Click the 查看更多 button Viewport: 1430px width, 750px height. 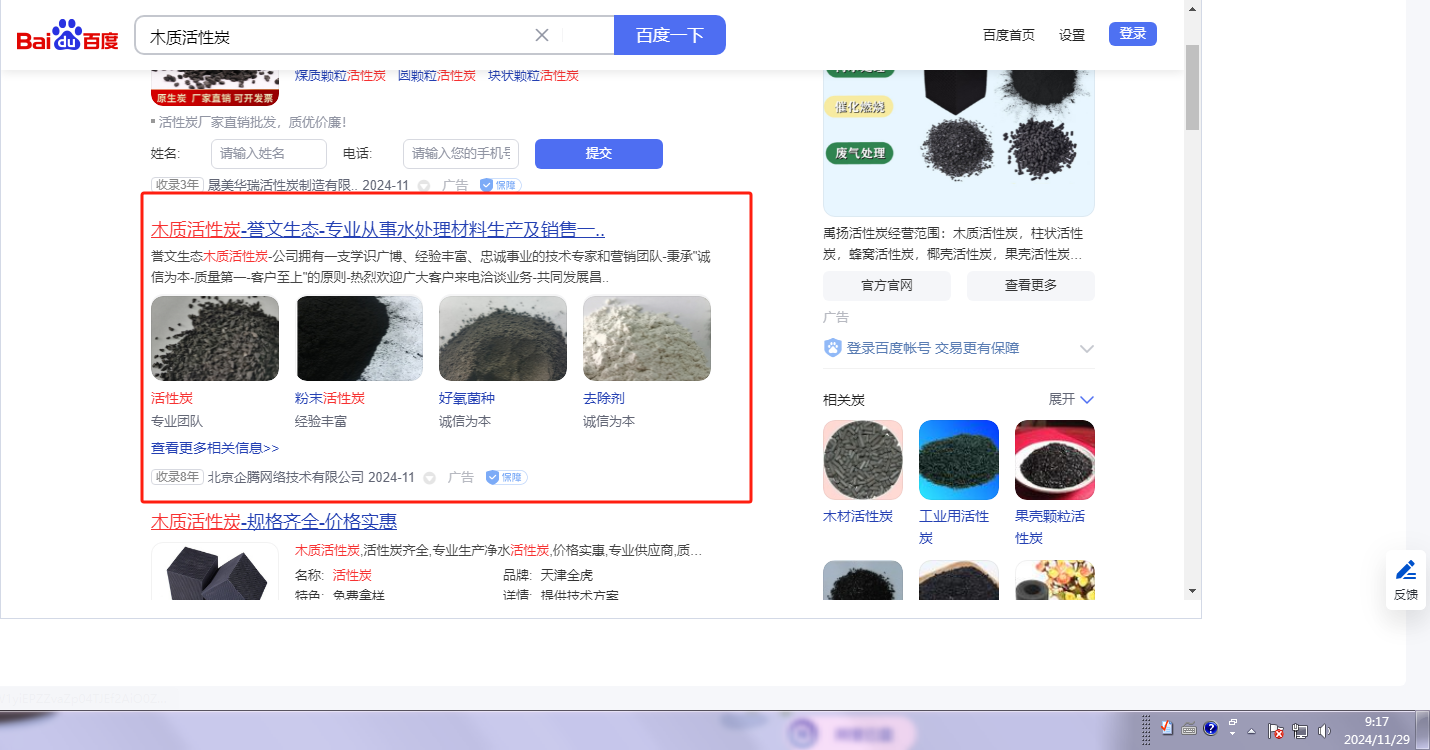1031,285
